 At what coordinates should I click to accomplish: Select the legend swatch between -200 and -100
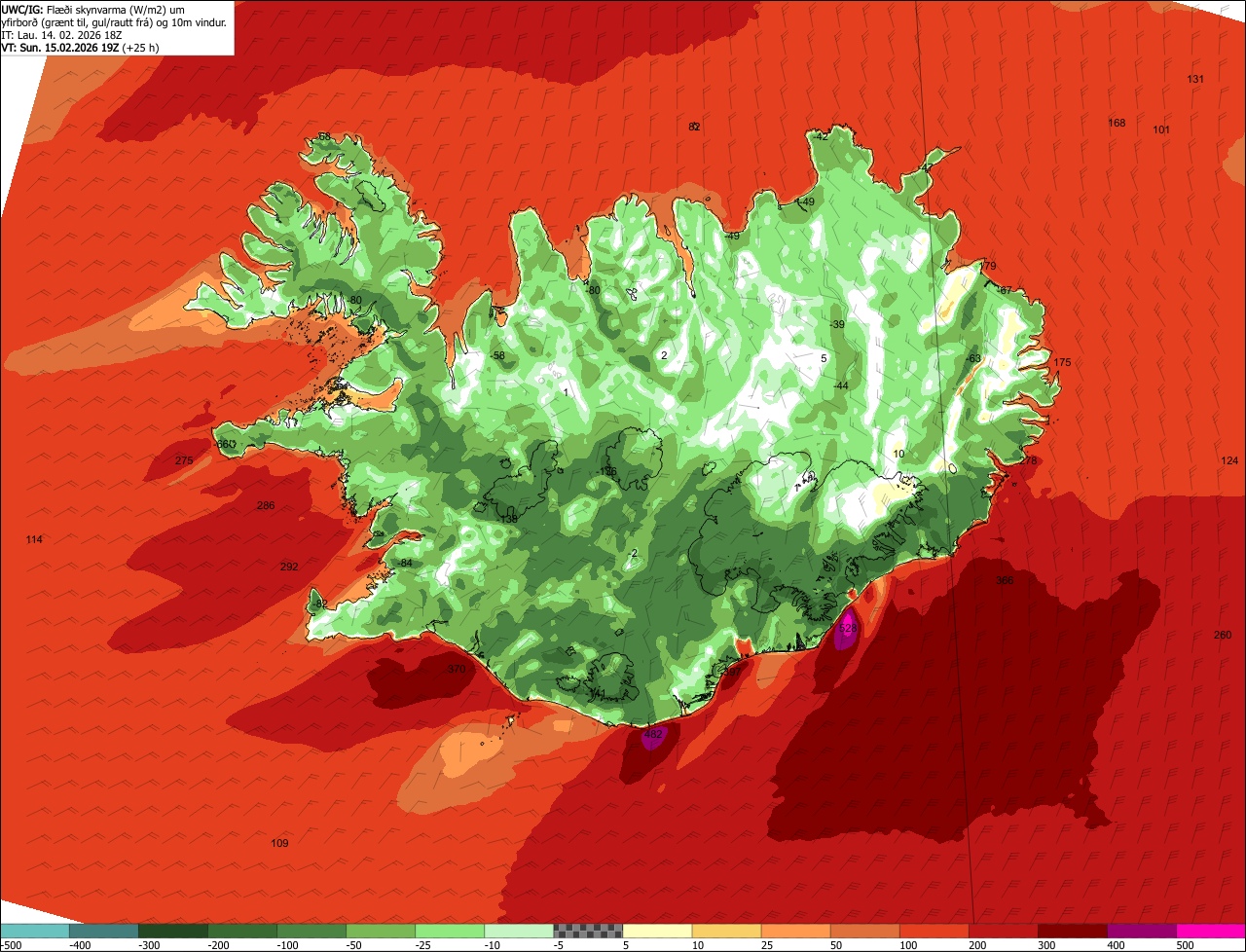tap(242, 930)
